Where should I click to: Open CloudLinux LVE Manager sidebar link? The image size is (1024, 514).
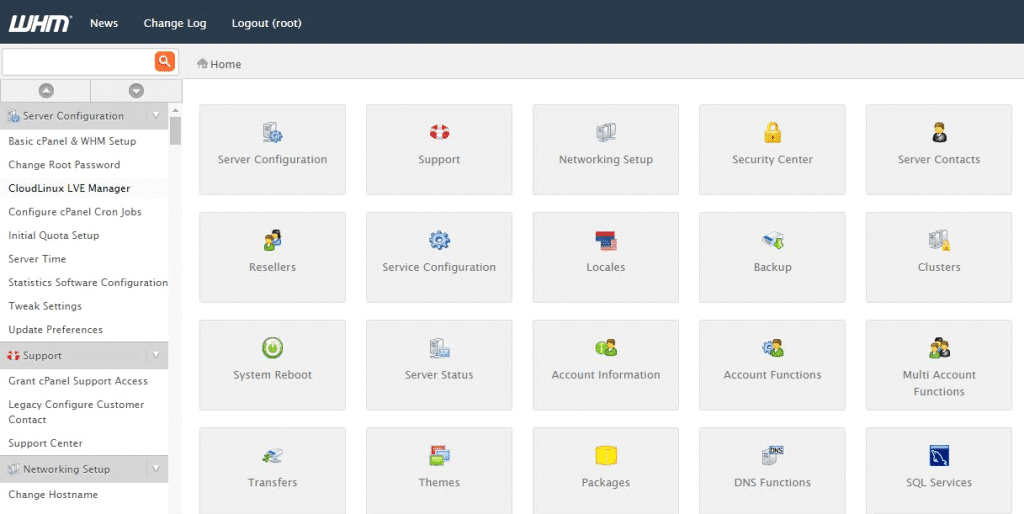click(x=69, y=188)
